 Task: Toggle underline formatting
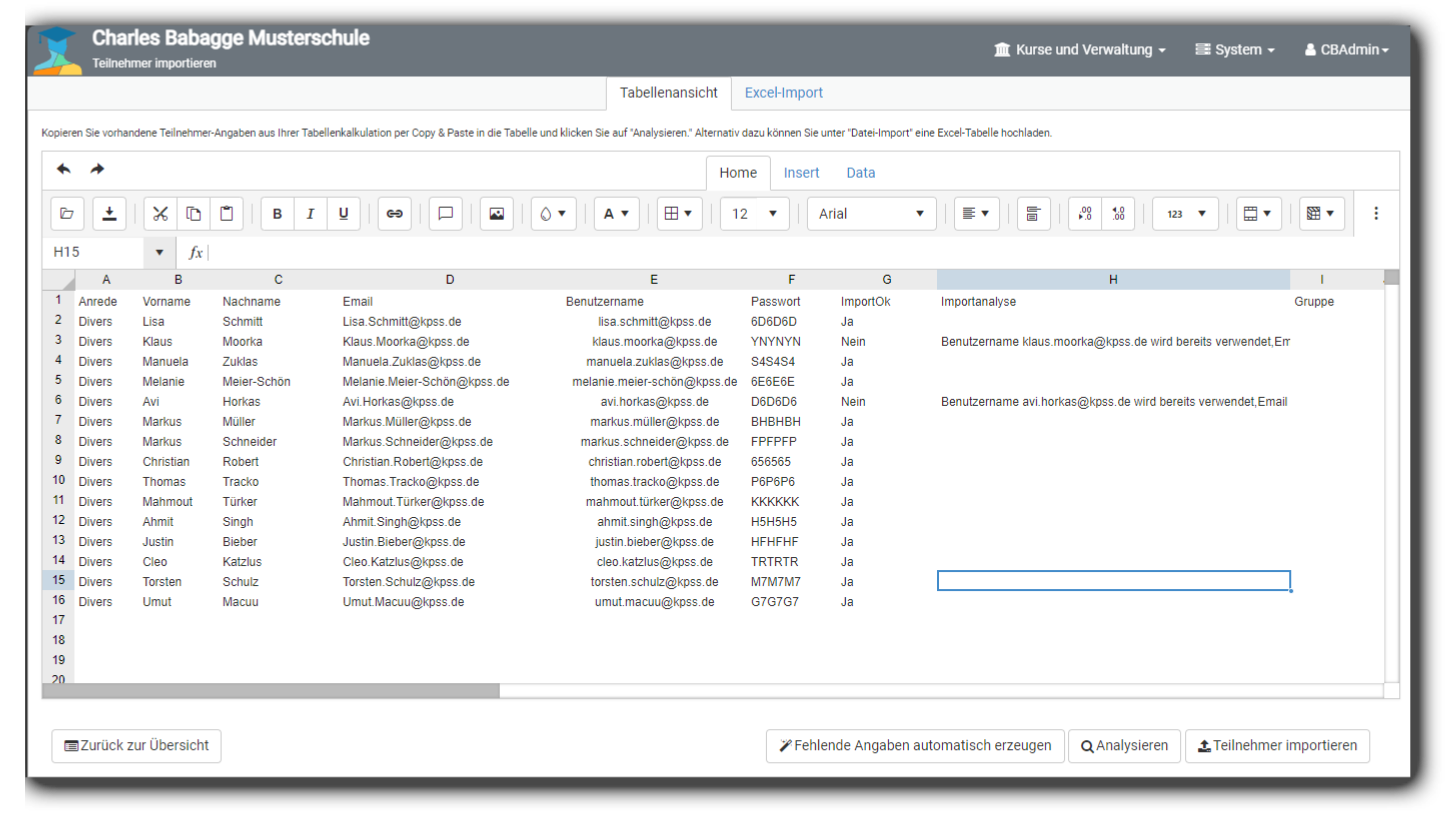[x=343, y=213]
